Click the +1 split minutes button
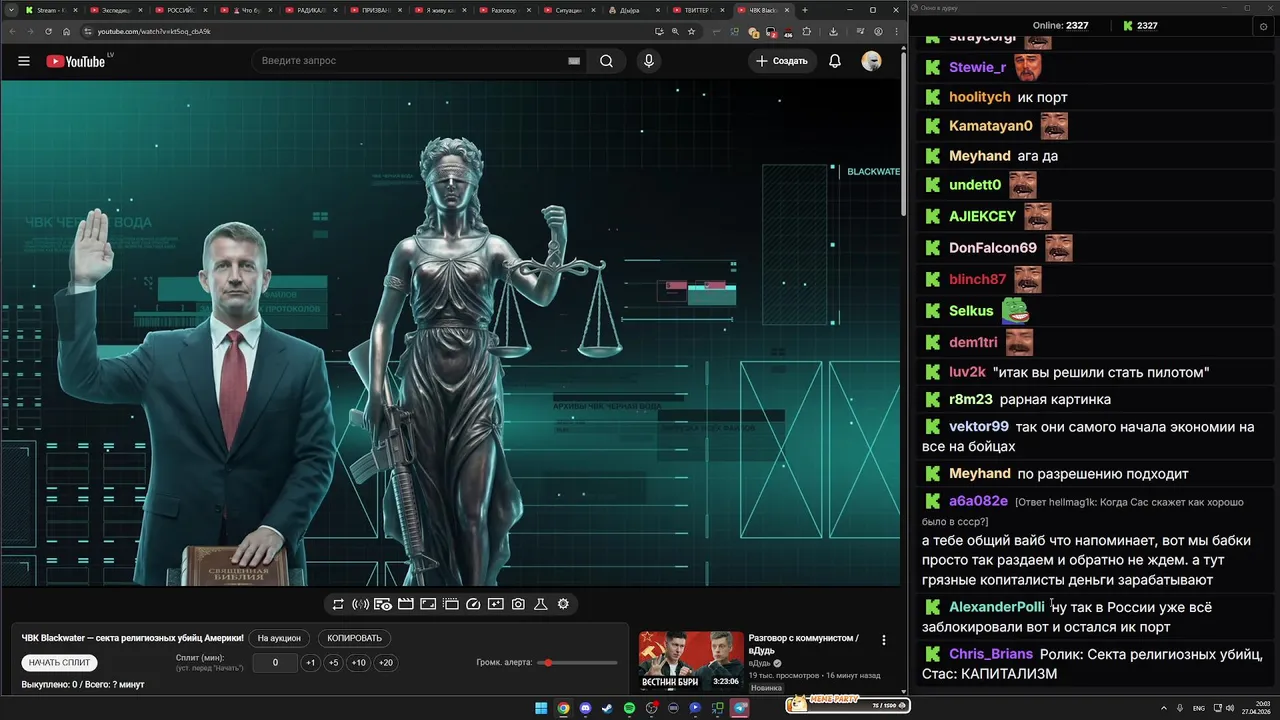Screen dimensions: 1280x720 click(x=310, y=663)
